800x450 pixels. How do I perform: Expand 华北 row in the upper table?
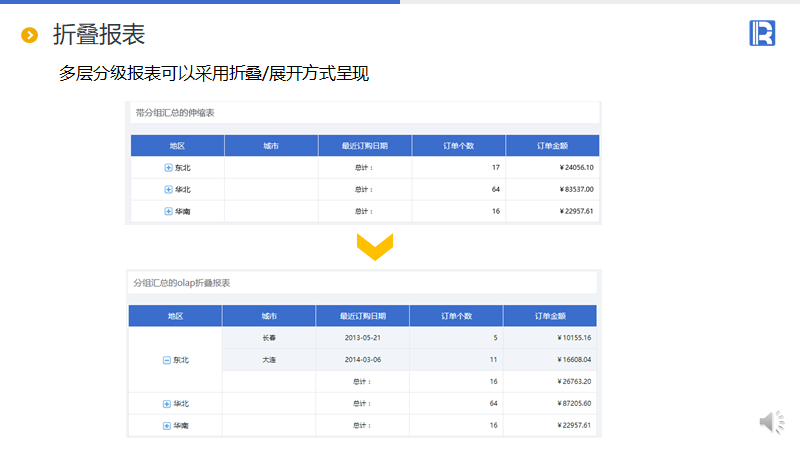[168, 189]
